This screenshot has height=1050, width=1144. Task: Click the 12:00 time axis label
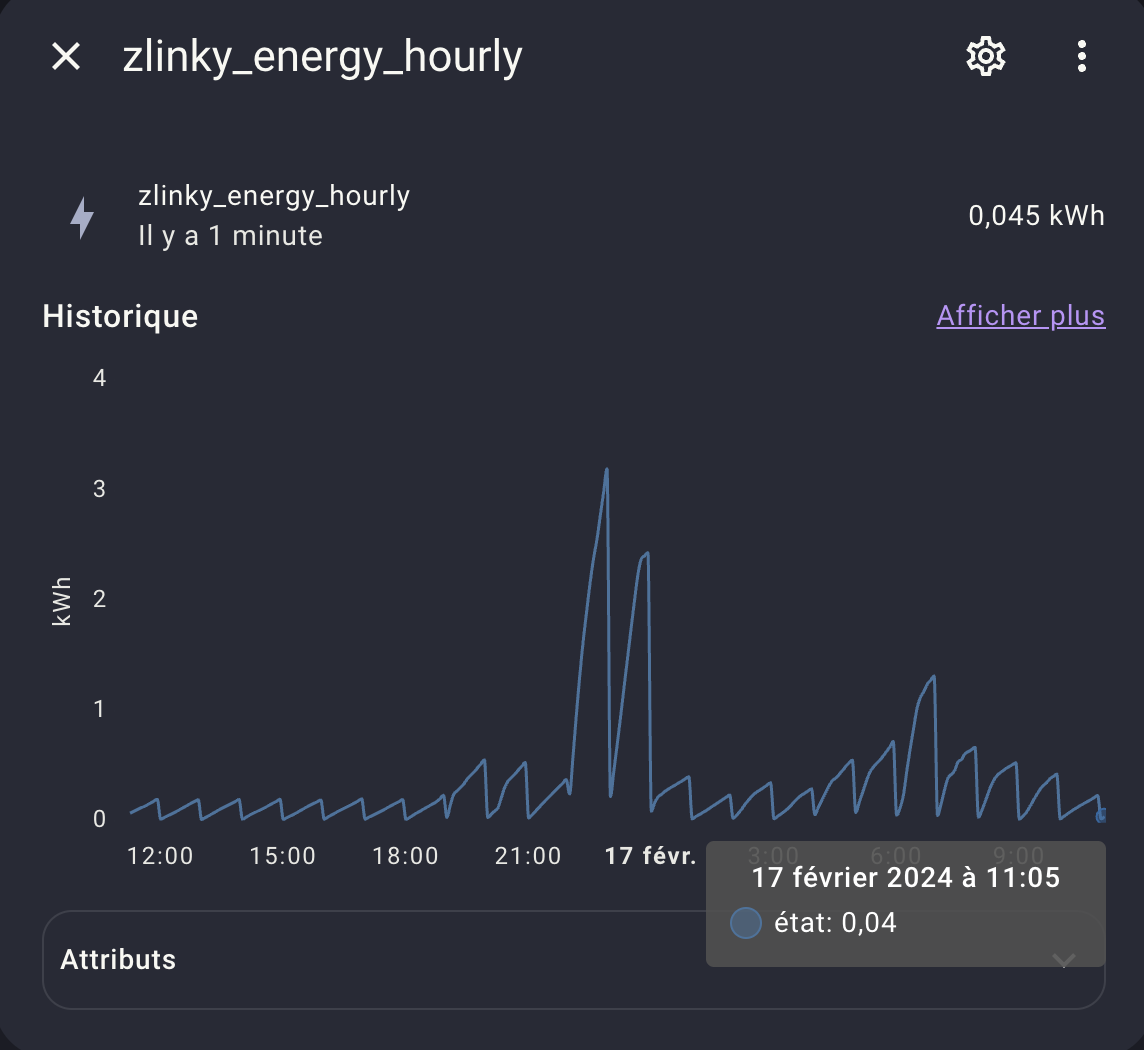coord(161,856)
